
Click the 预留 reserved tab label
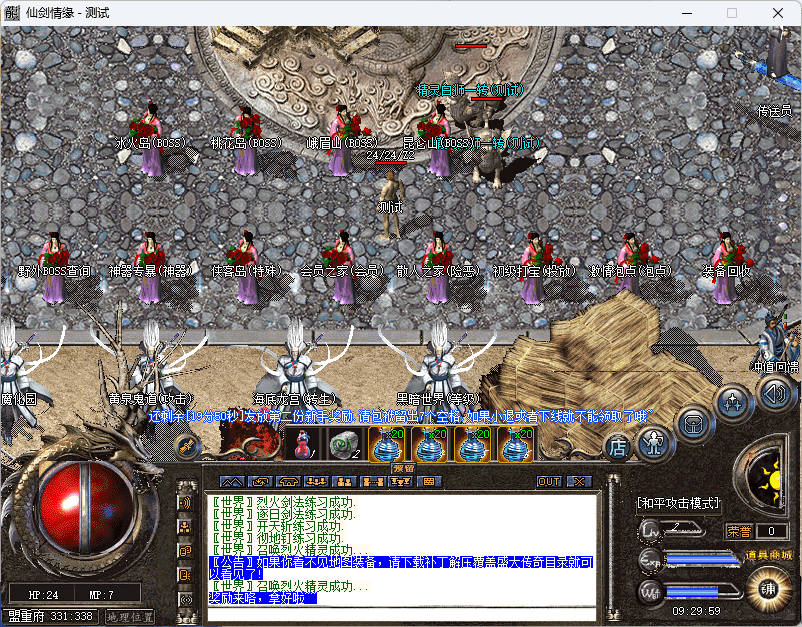[x=404, y=468]
